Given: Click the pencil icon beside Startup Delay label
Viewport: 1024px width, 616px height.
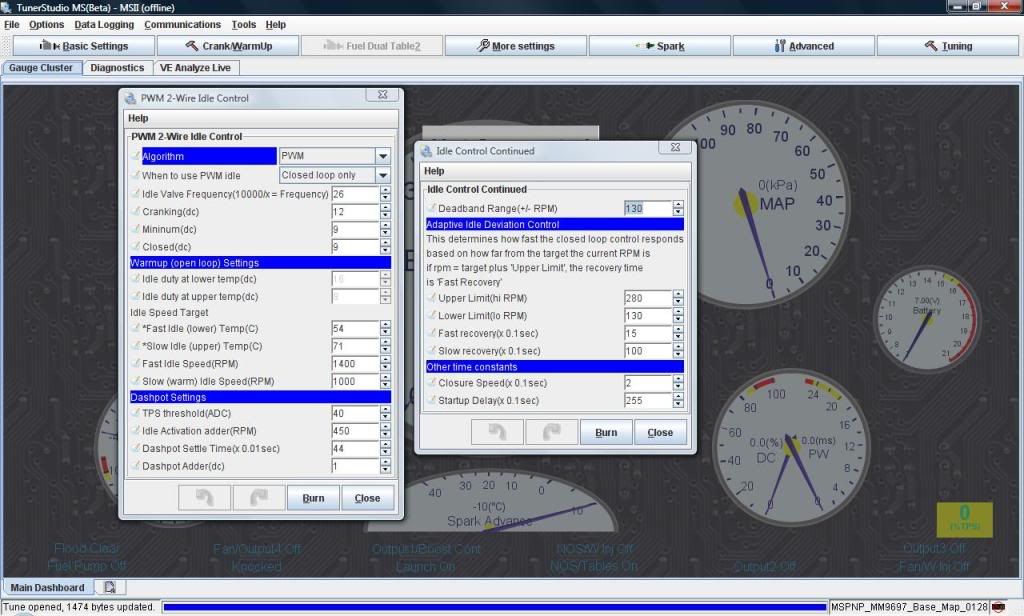Looking at the screenshot, I should tap(432, 400).
